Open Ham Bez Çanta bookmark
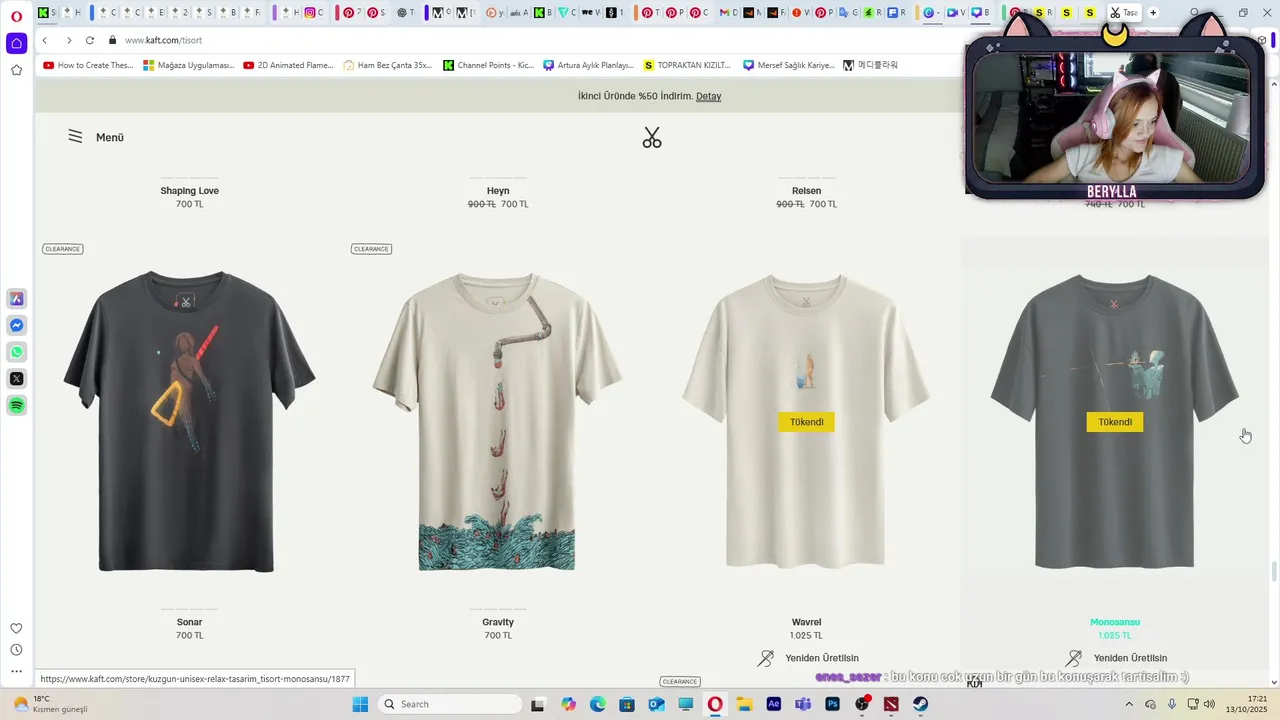 (x=388, y=65)
